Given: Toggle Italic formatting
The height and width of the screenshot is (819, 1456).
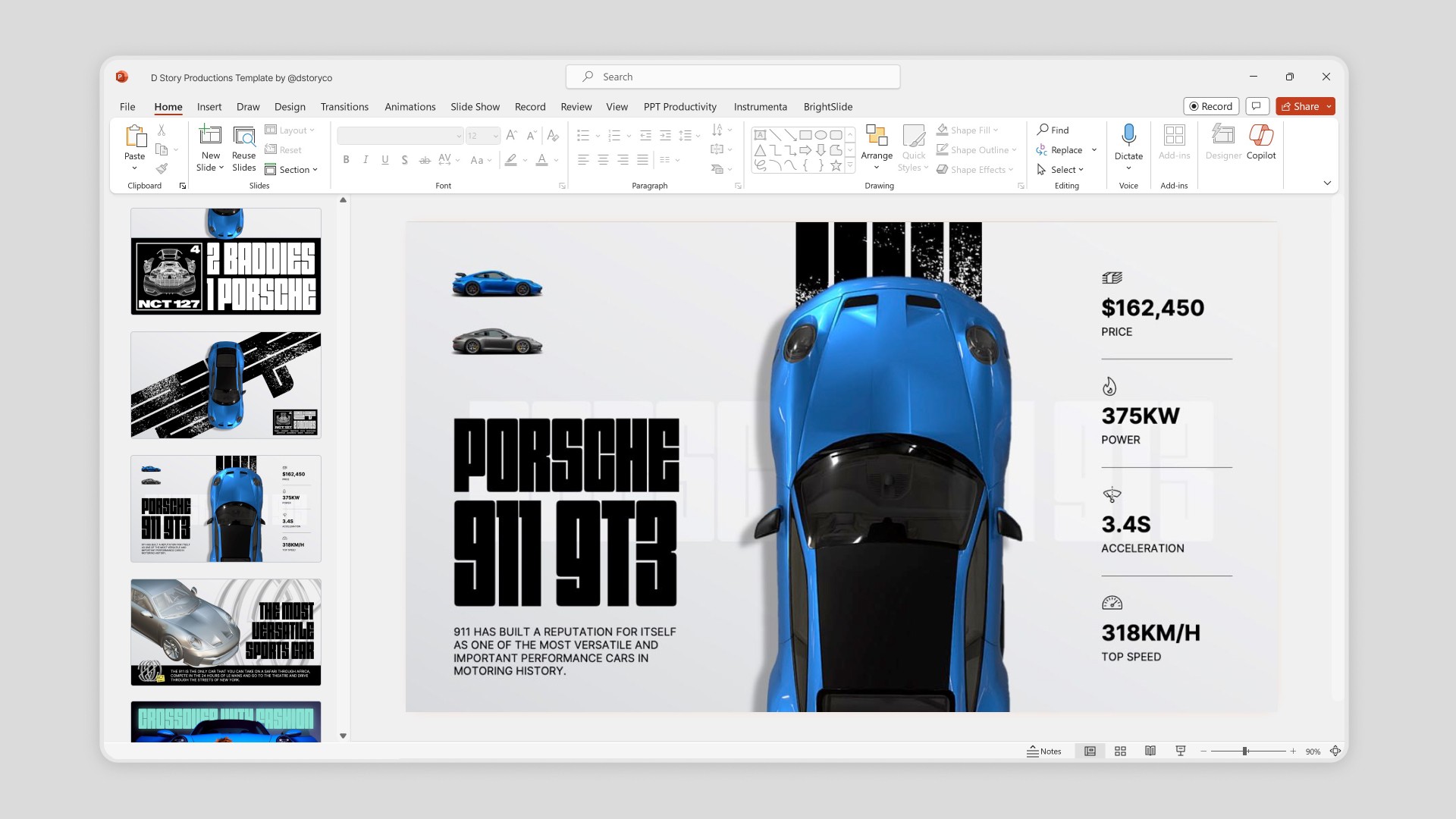Looking at the screenshot, I should 366,160.
